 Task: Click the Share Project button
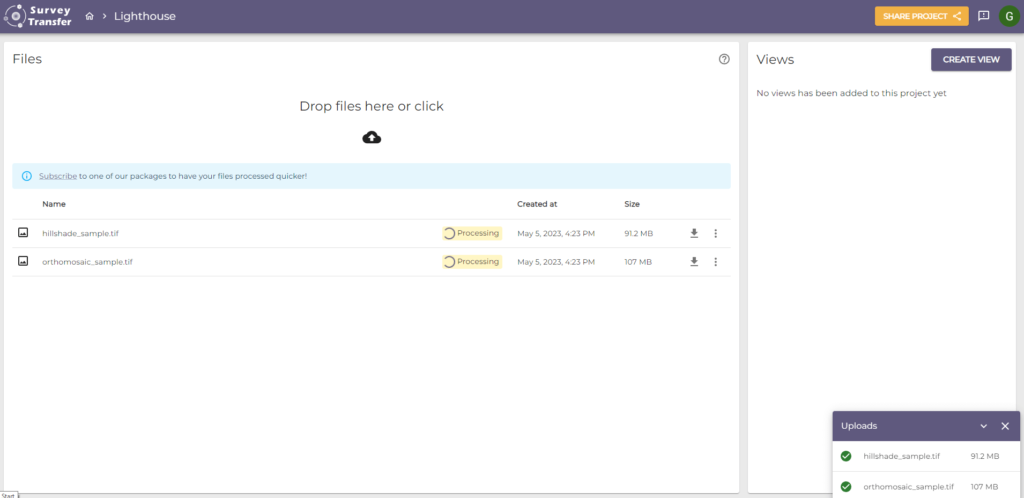(921, 16)
